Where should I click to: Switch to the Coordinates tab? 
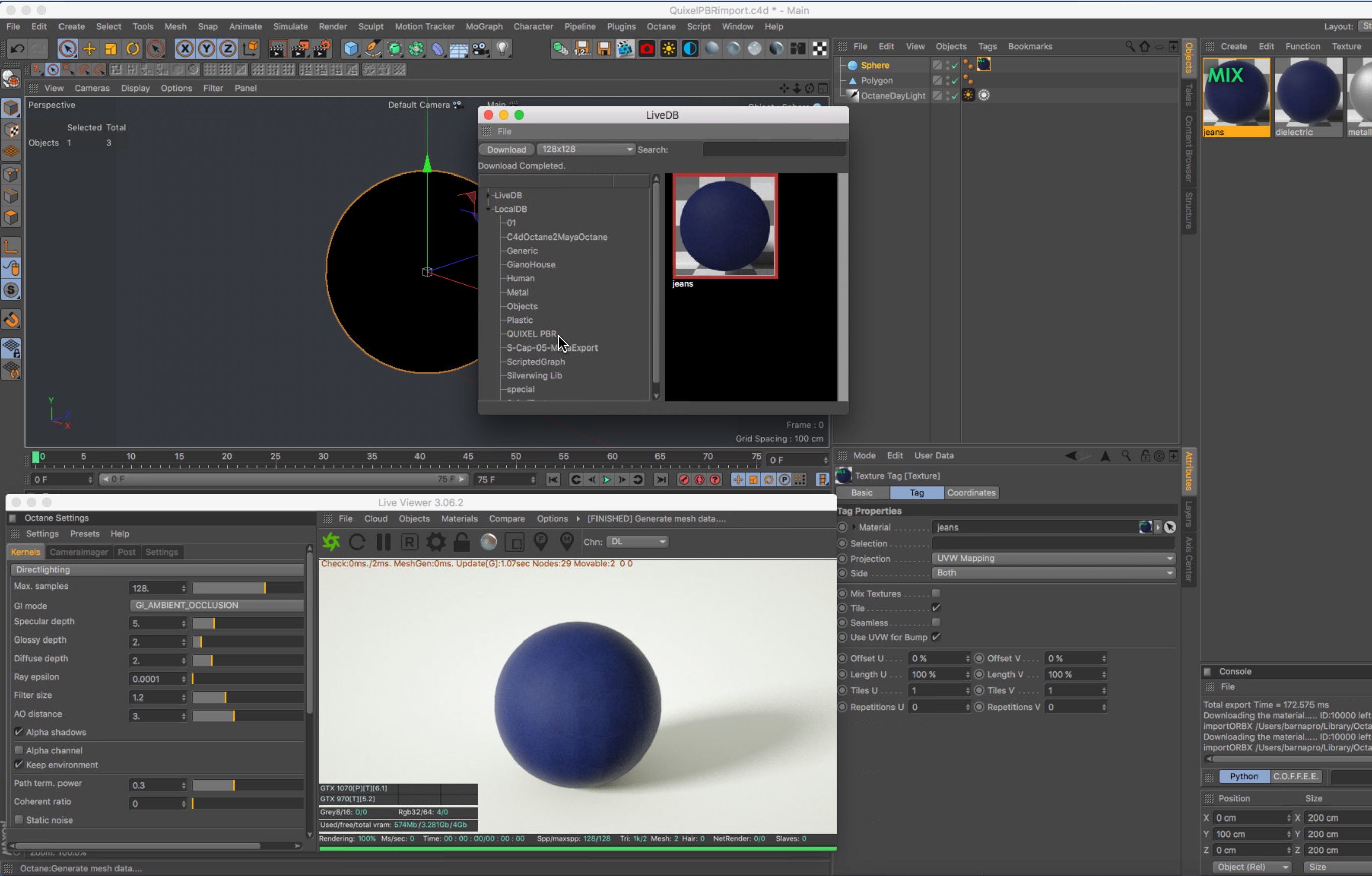(971, 492)
